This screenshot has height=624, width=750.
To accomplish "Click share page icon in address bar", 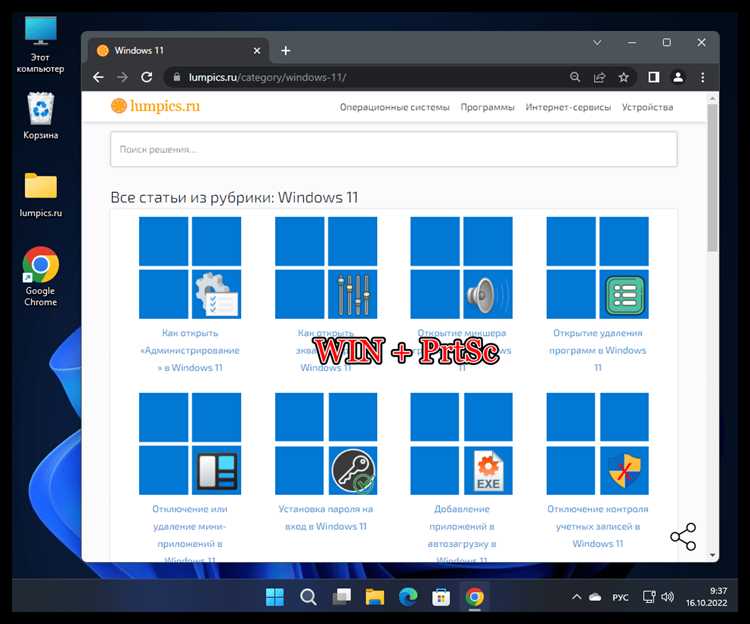I will tap(599, 77).
